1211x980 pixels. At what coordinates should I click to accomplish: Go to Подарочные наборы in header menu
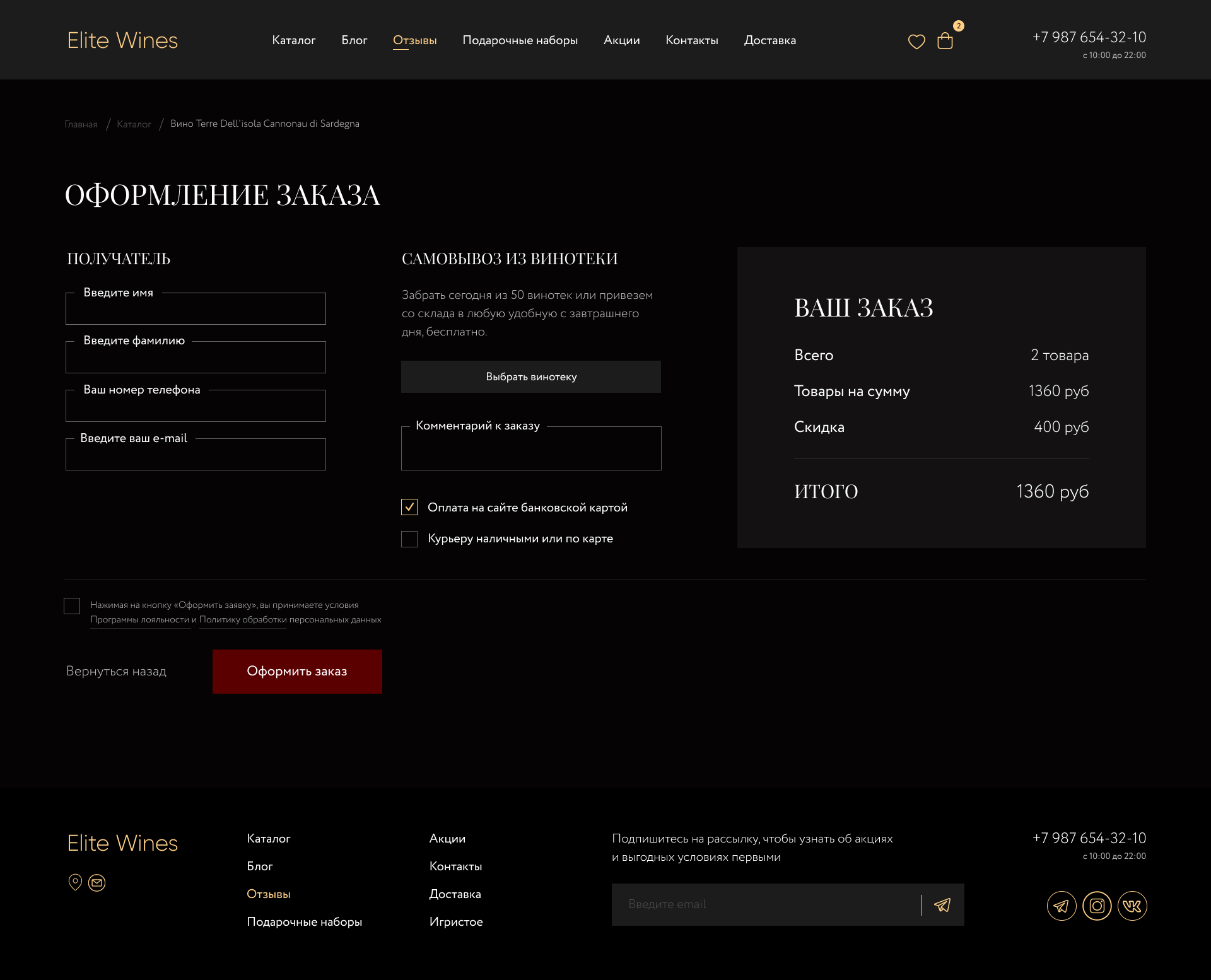[520, 40]
